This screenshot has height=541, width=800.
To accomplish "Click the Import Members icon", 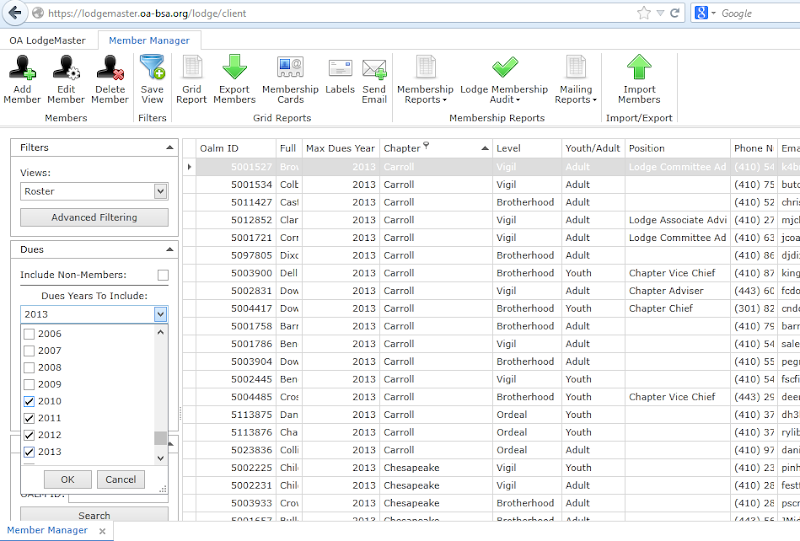I will tap(639, 69).
